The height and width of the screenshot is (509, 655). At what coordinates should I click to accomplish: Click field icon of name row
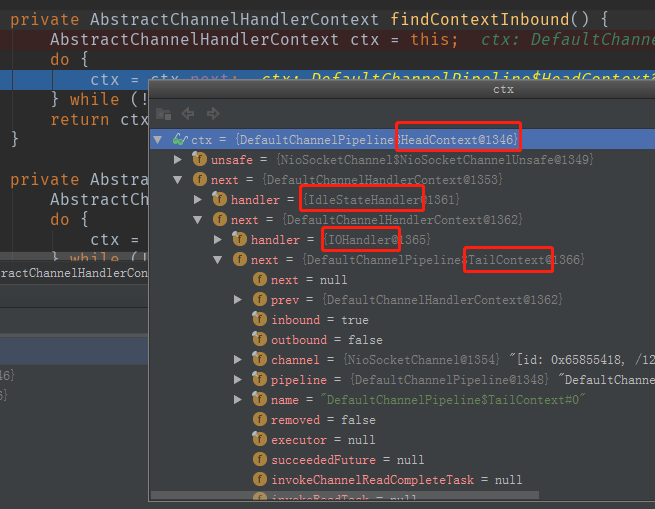pyautogui.click(x=259, y=400)
